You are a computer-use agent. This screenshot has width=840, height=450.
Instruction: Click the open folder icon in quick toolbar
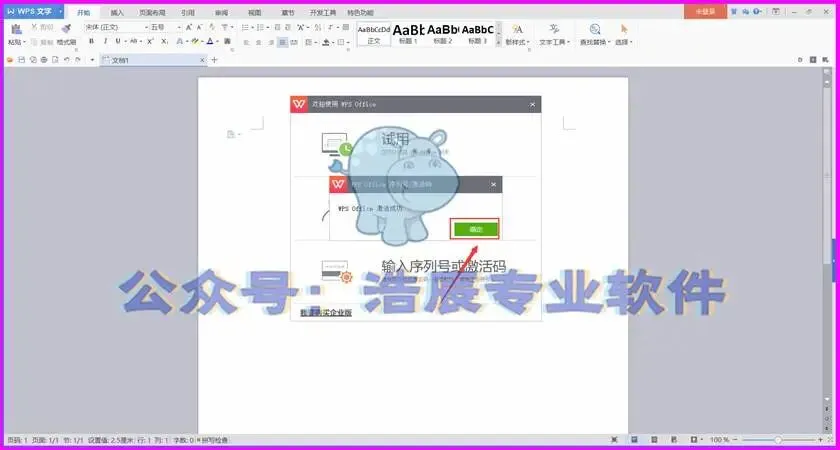click(10, 60)
